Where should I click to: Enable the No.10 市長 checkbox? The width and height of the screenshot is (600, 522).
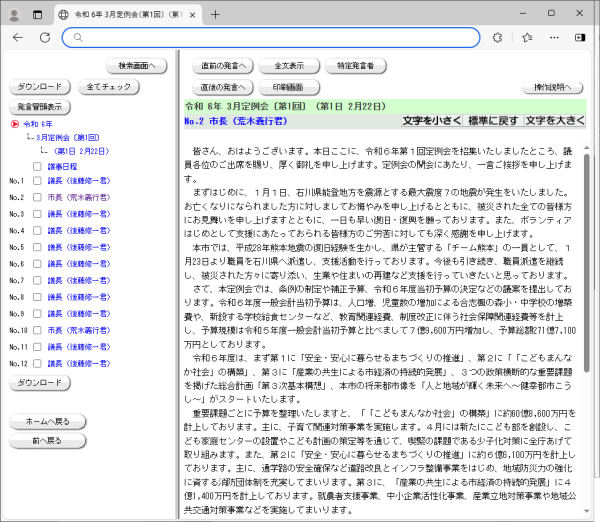click(37, 330)
